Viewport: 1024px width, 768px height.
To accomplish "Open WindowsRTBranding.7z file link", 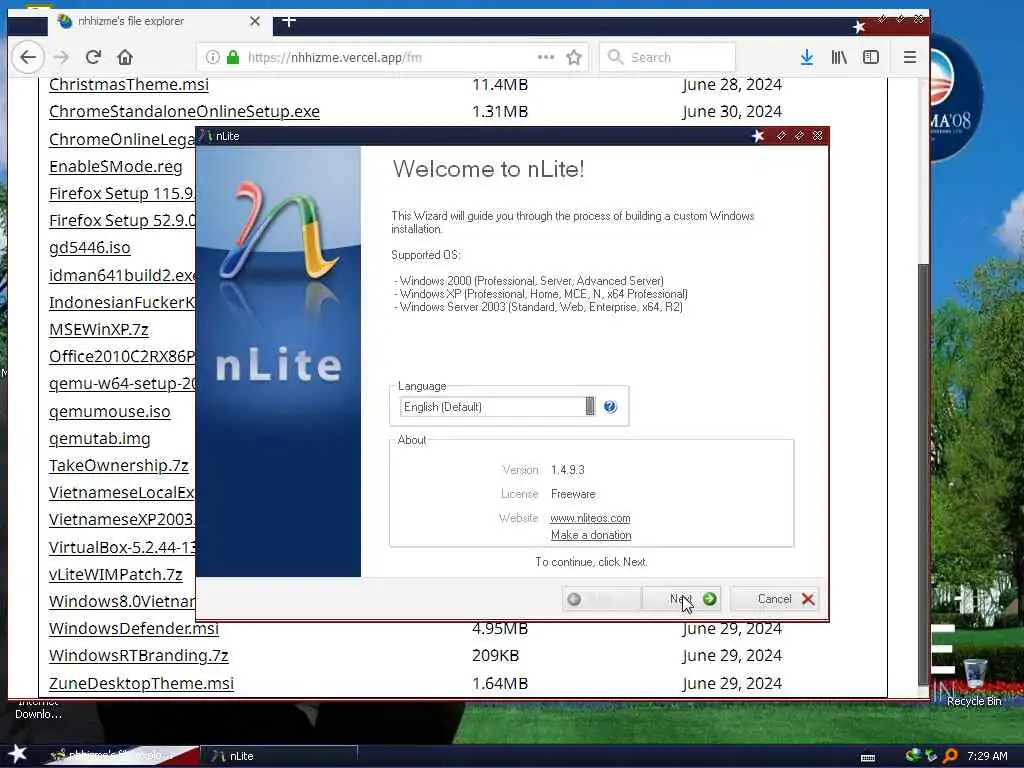I will click(x=138, y=656).
